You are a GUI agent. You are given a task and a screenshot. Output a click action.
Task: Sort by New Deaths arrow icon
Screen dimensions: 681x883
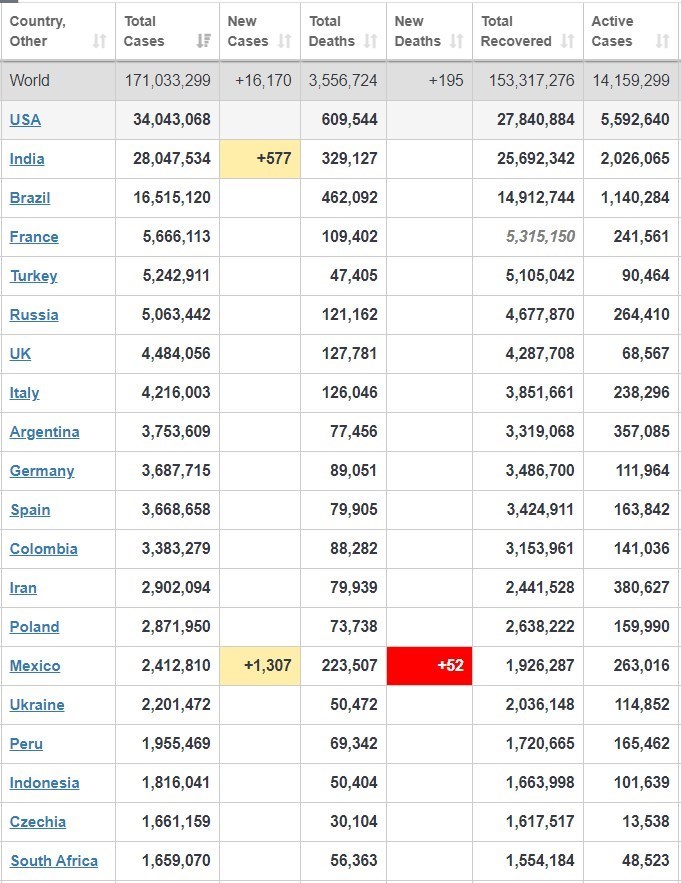tap(457, 41)
